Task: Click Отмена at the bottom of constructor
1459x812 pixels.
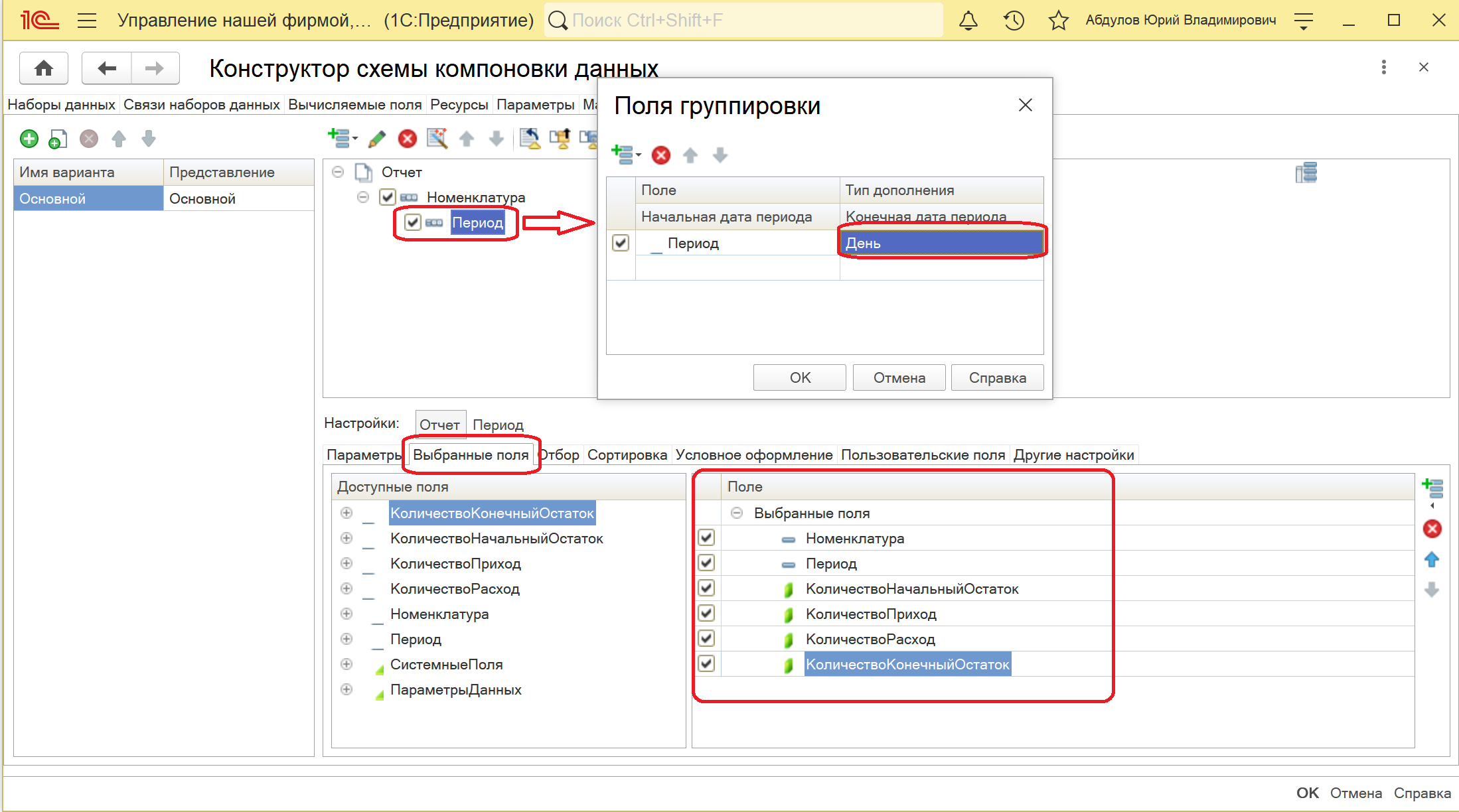Action: point(1355,793)
